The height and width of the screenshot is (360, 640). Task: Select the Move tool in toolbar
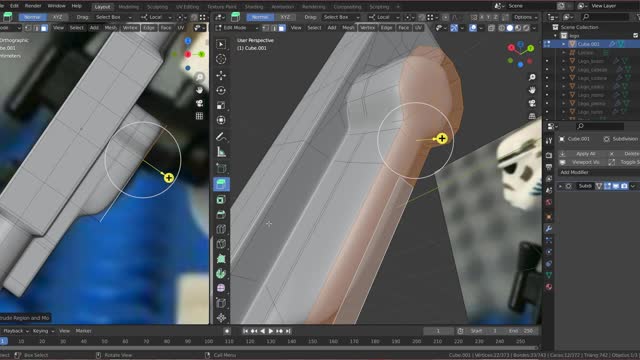[x=221, y=76]
